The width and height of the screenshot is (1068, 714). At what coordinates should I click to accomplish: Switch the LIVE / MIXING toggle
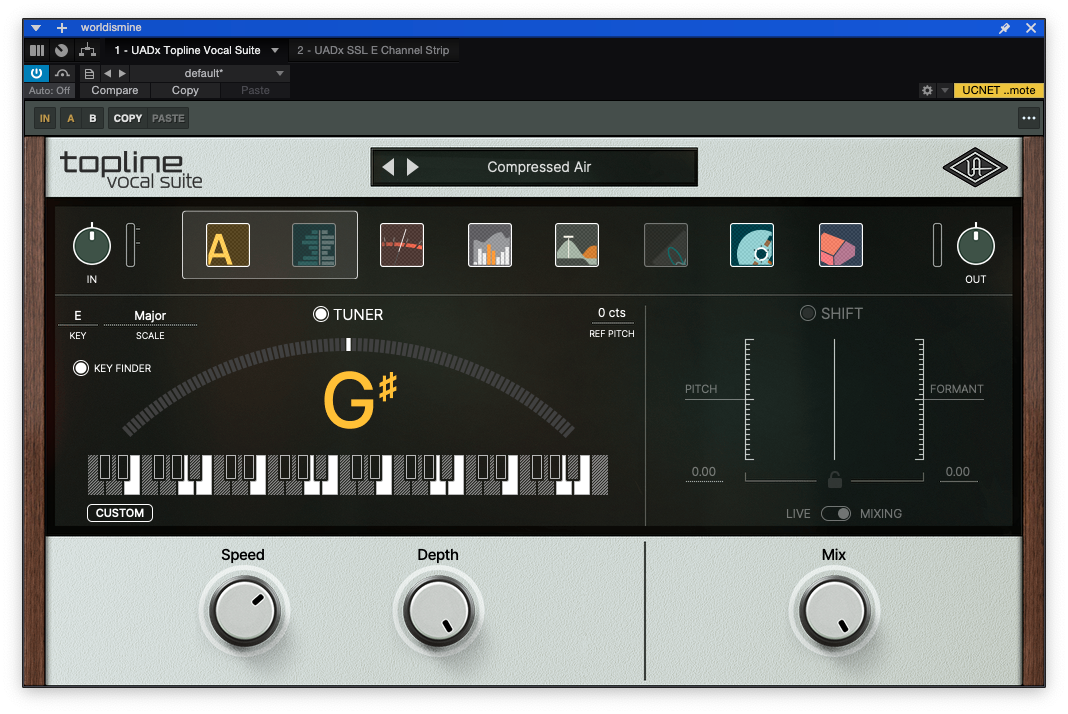click(x=836, y=513)
